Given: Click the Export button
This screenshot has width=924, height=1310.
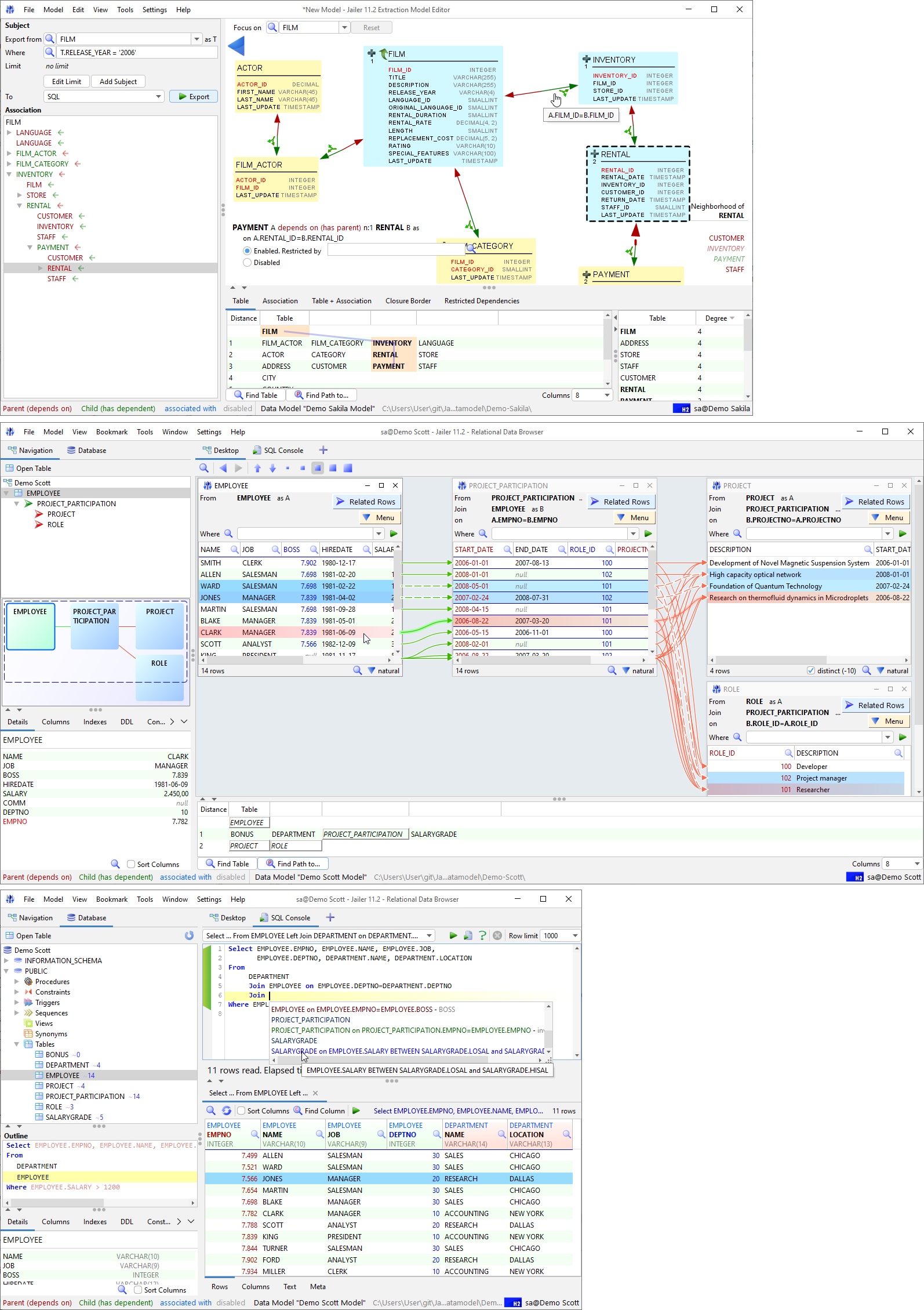Looking at the screenshot, I should coord(194,97).
